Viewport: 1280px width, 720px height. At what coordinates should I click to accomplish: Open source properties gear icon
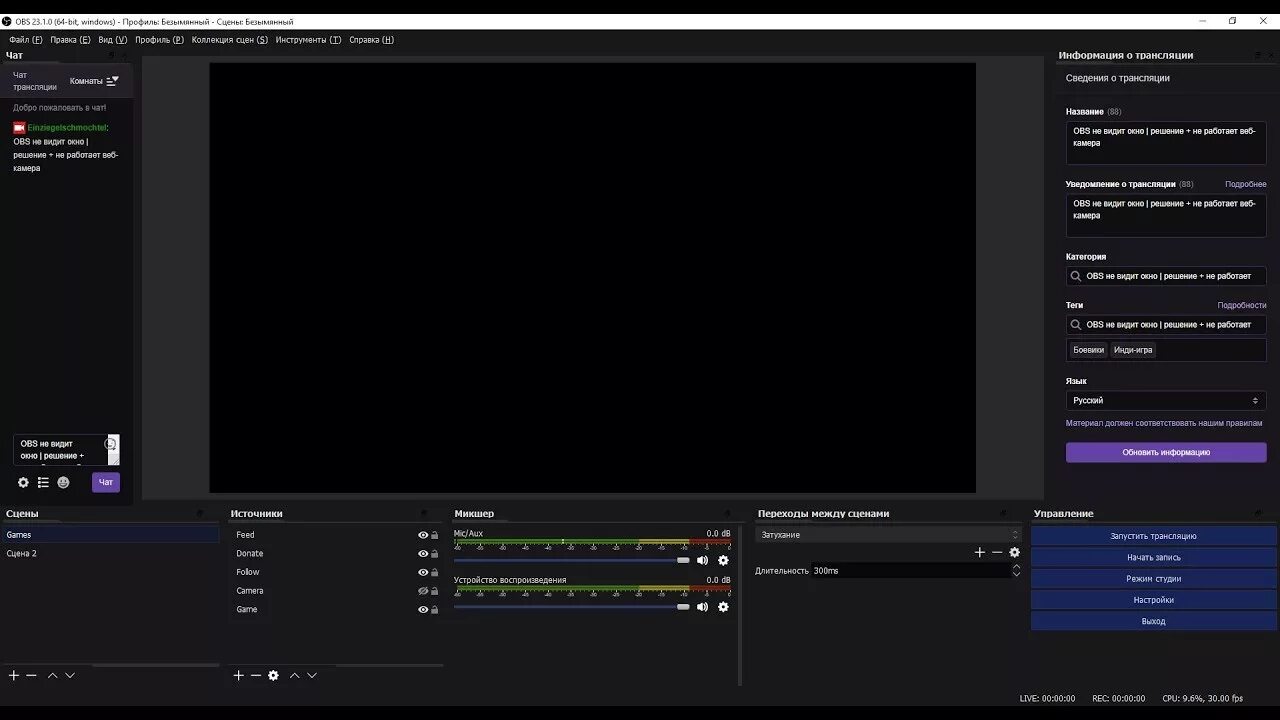click(x=273, y=675)
